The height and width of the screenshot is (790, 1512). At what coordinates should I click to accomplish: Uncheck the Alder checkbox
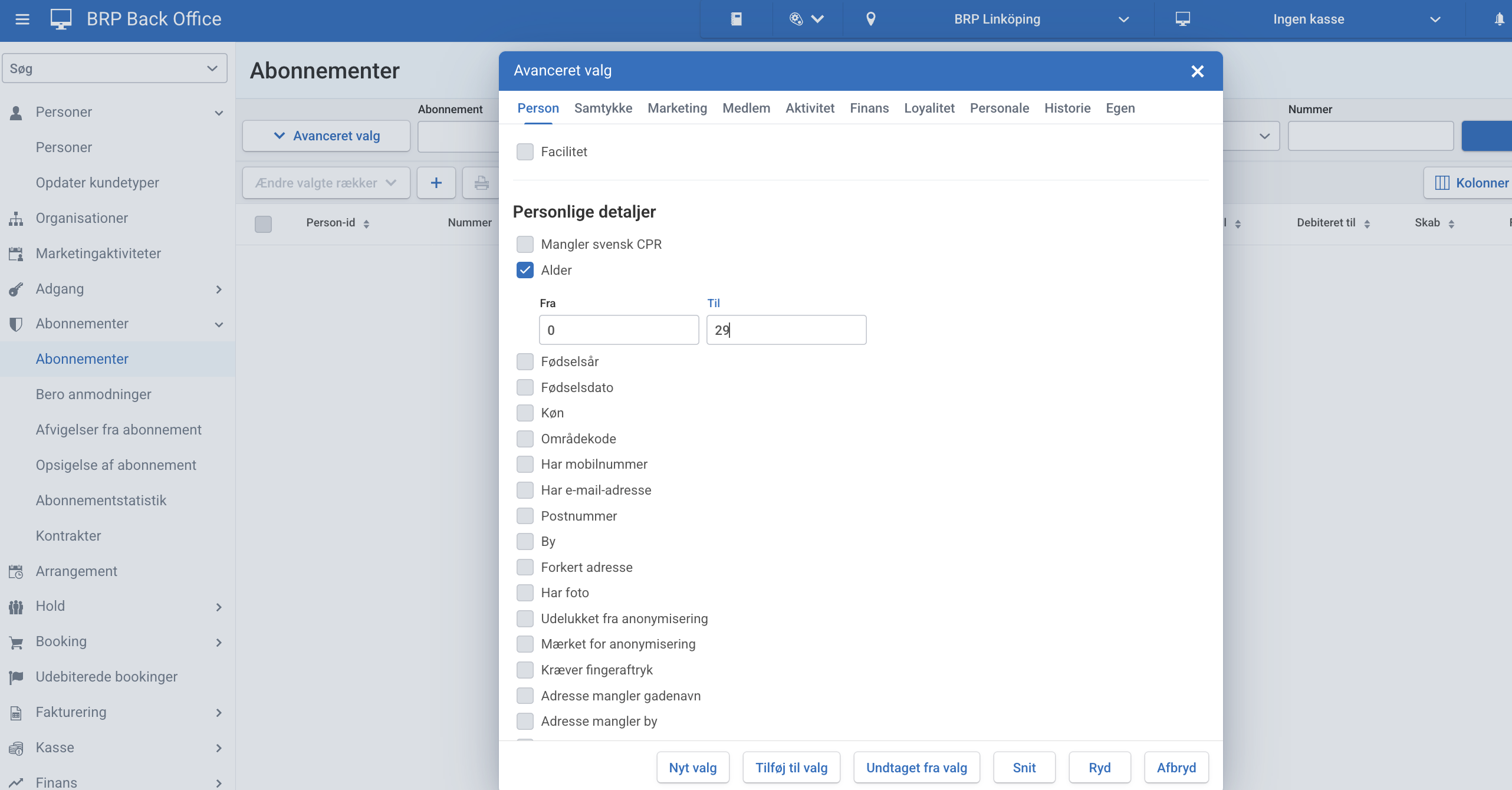525,270
